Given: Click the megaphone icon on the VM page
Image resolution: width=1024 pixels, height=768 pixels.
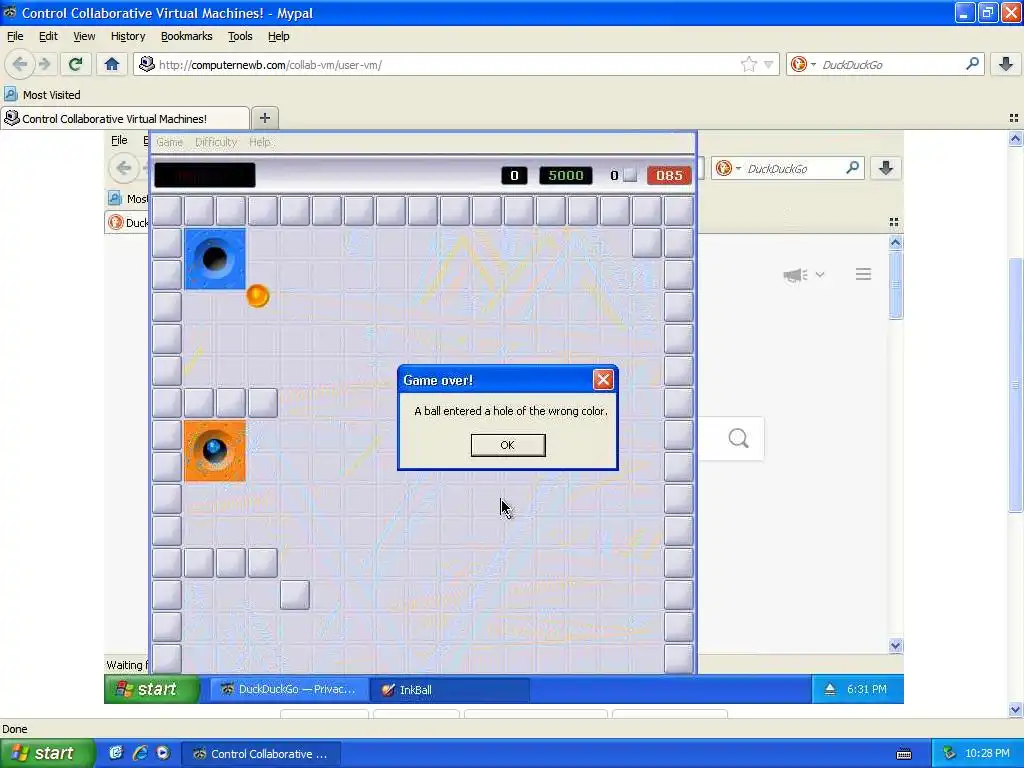Looking at the screenshot, I should point(795,275).
